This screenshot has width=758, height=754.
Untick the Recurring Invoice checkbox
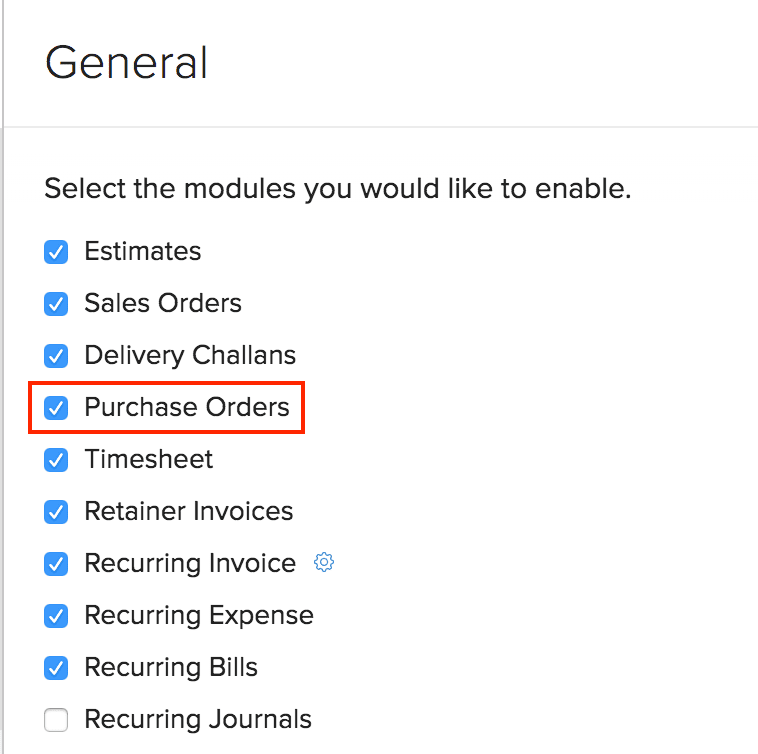pyautogui.click(x=56, y=563)
